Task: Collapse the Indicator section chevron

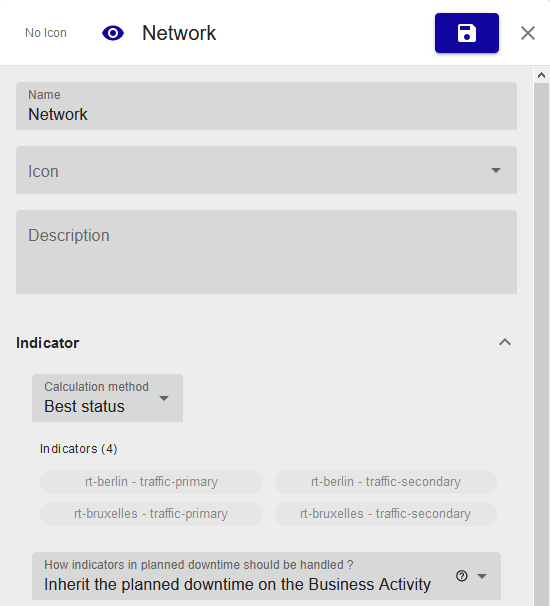Action: [505, 342]
